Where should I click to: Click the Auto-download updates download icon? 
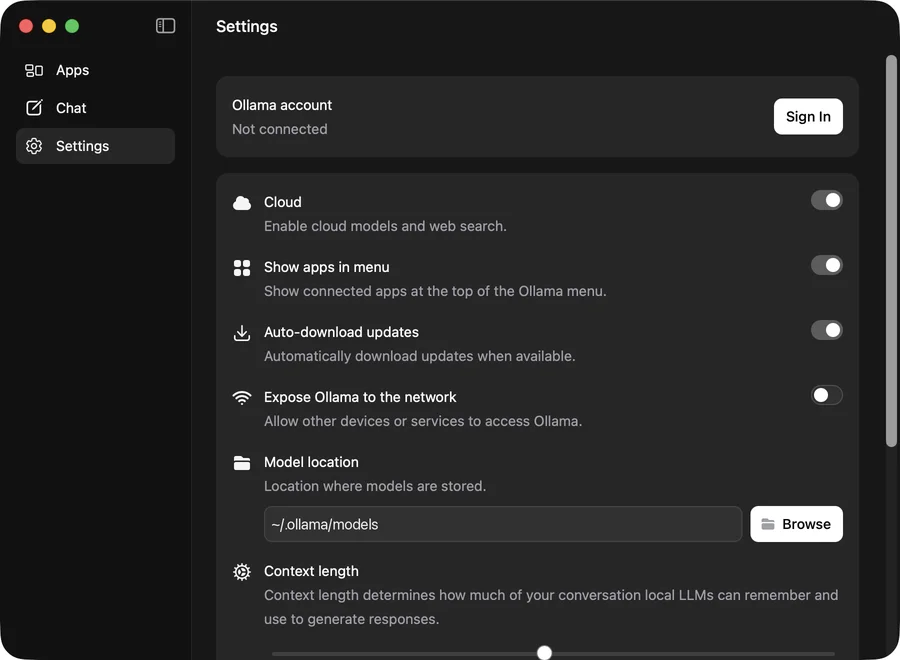pos(242,333)
